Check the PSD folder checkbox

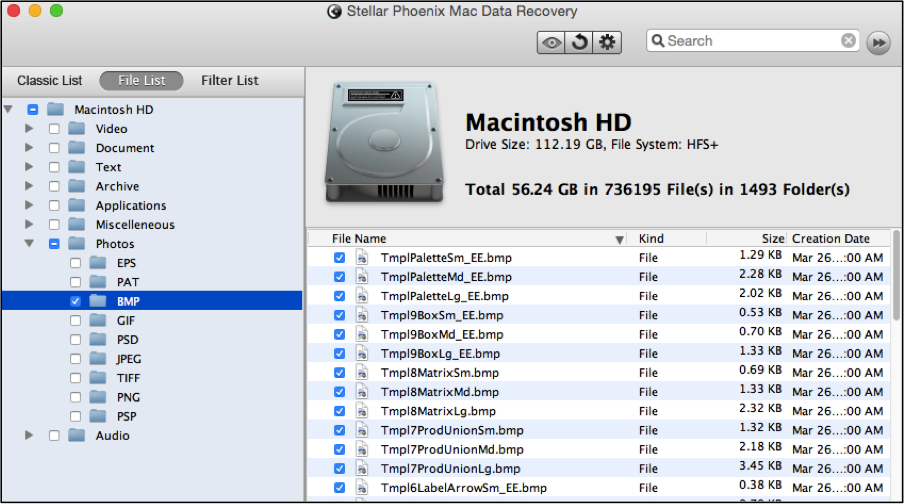pyautogui.click(x=76, y=340)
